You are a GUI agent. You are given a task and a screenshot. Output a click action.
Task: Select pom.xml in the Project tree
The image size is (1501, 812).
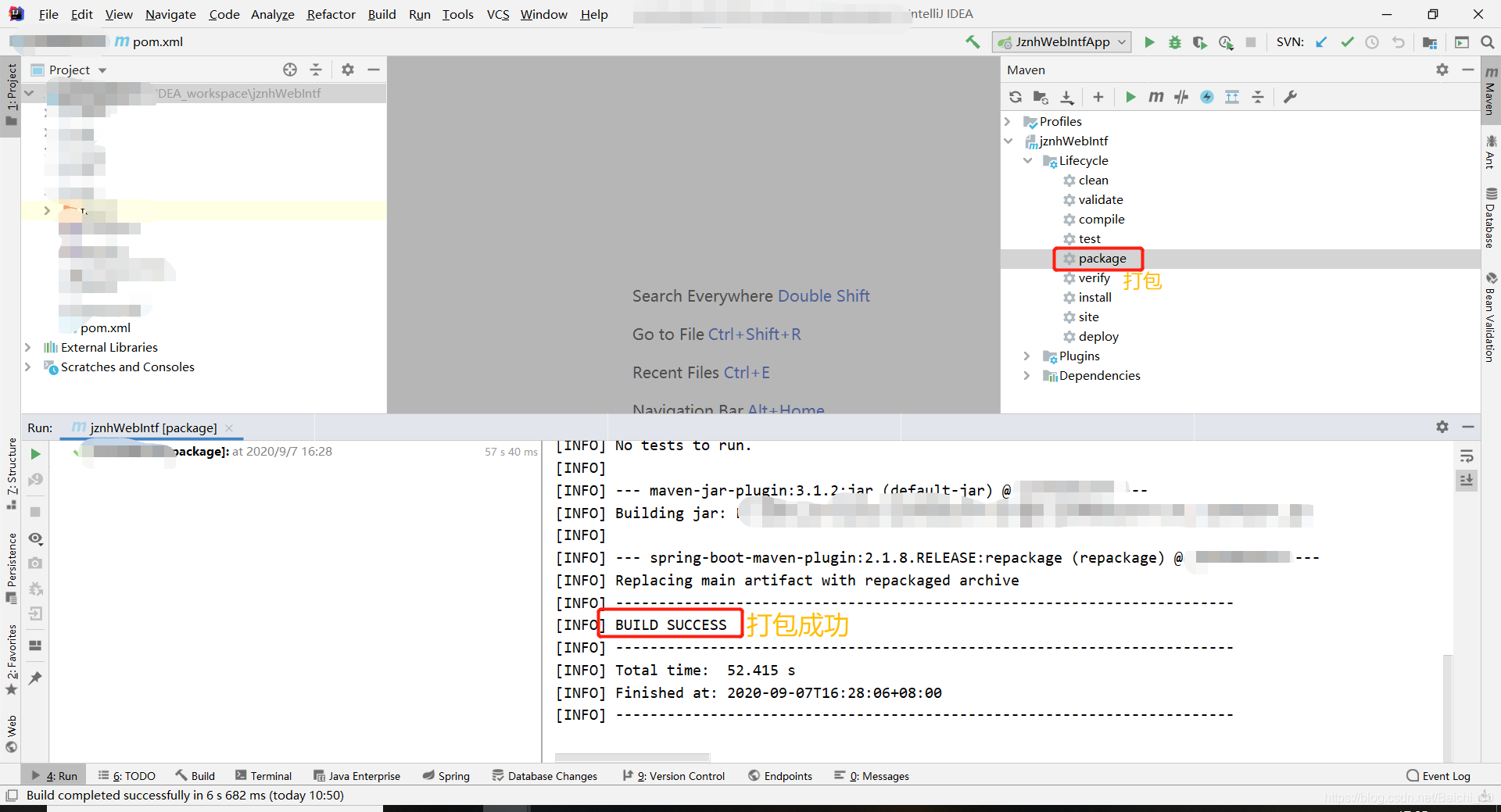[105, 327]
